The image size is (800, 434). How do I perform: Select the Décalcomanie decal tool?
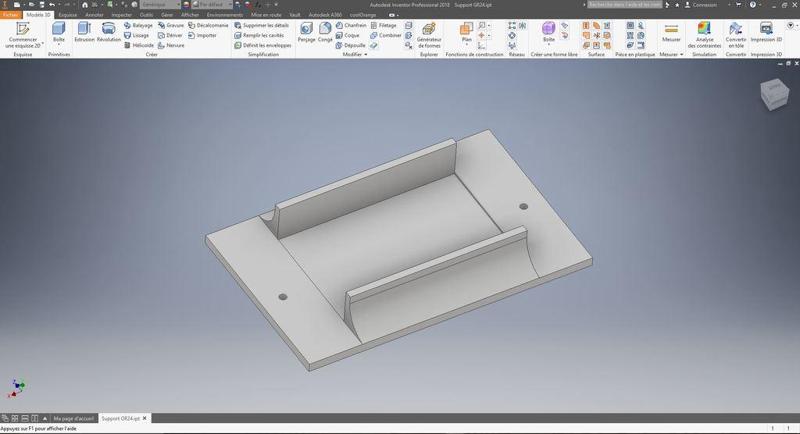tap(208, 25)
